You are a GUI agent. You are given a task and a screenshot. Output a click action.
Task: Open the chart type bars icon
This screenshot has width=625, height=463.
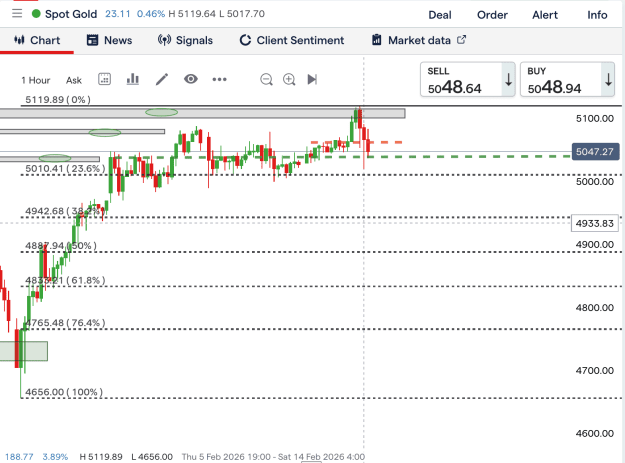tap(133, 79)
